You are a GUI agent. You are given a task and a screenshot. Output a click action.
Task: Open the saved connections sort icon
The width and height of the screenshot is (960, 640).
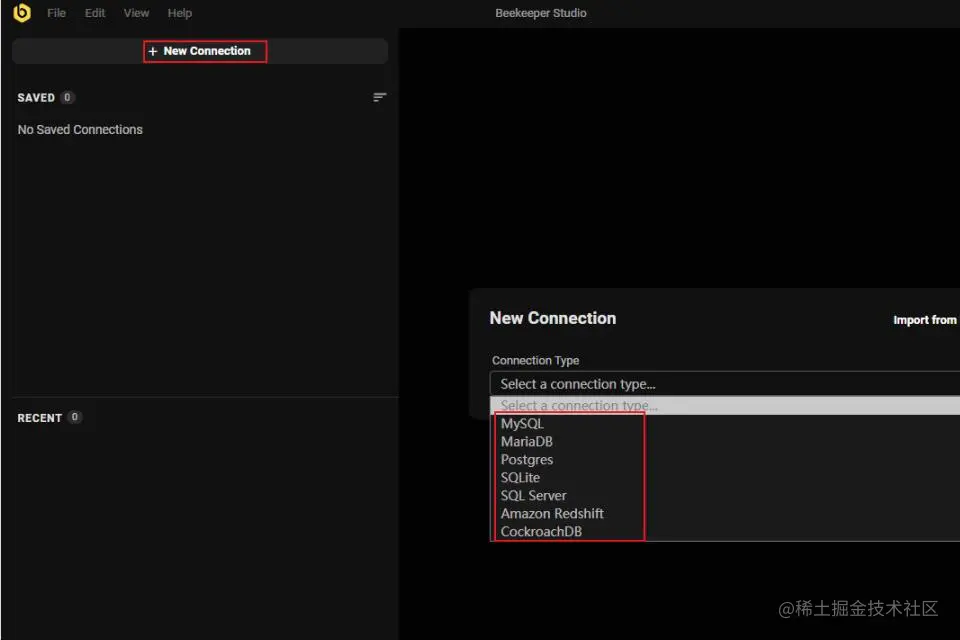pyautogui.click(x=380, y=97)
